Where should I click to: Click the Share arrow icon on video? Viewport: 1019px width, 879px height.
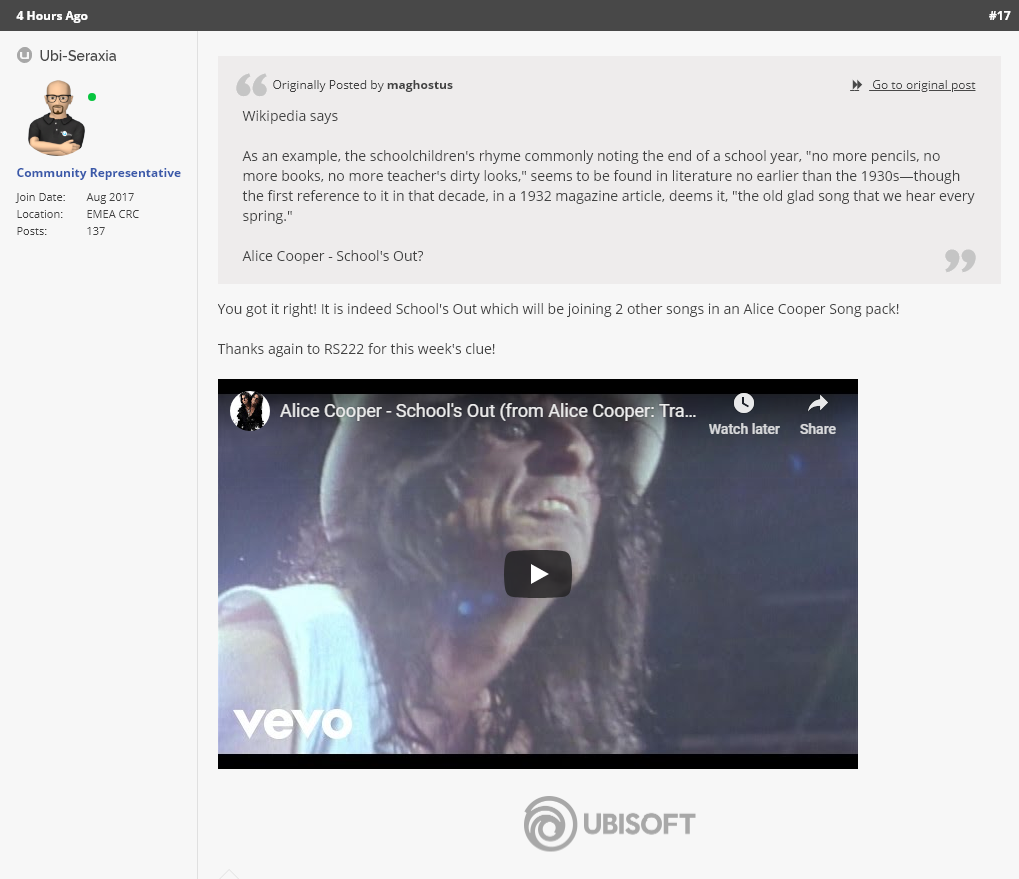pyautogui.click(x=818, y=403)
